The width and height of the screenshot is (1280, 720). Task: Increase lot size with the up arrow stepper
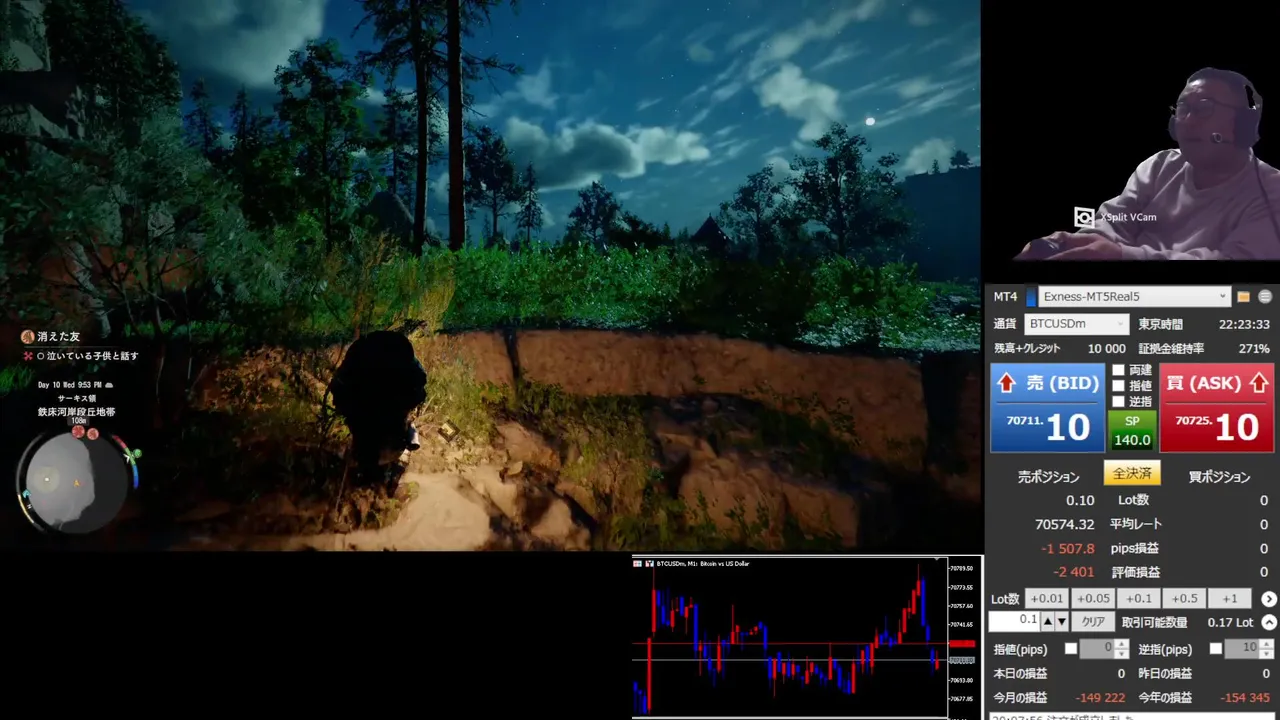tap(1048, 622)
